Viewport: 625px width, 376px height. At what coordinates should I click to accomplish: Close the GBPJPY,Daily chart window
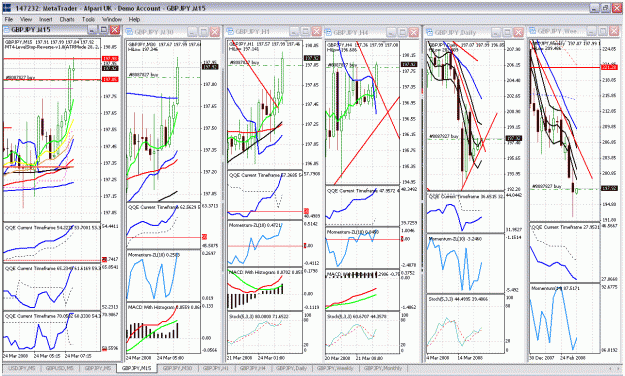518,32
